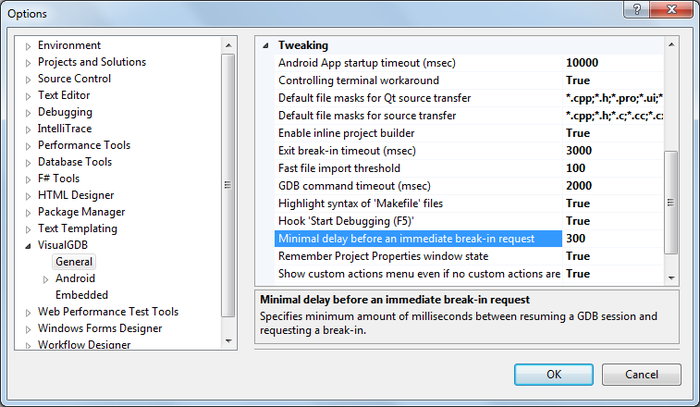Select Projects and Solutions category

pyautogui.click(x=92, y=62)
